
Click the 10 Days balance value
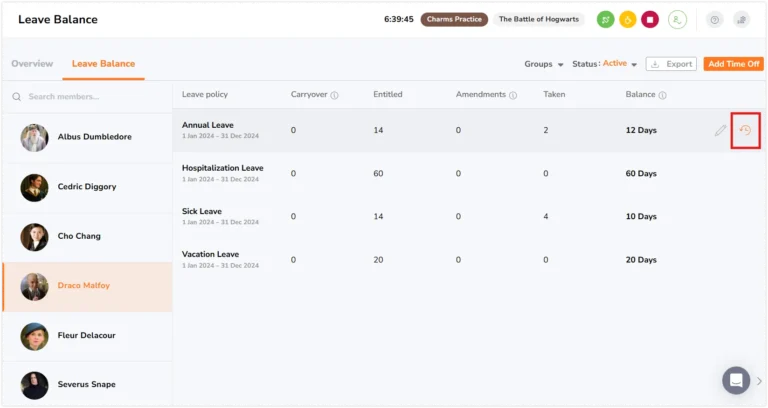(641, 216)
